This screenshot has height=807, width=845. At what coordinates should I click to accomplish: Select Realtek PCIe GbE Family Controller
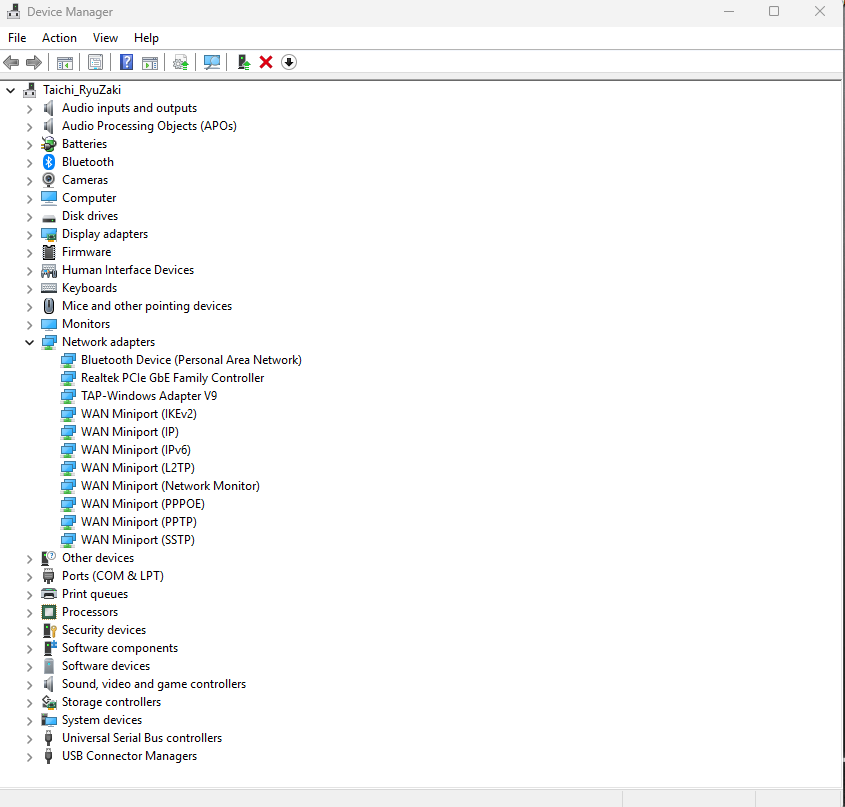pyautogui.click(x=172, y=378)
